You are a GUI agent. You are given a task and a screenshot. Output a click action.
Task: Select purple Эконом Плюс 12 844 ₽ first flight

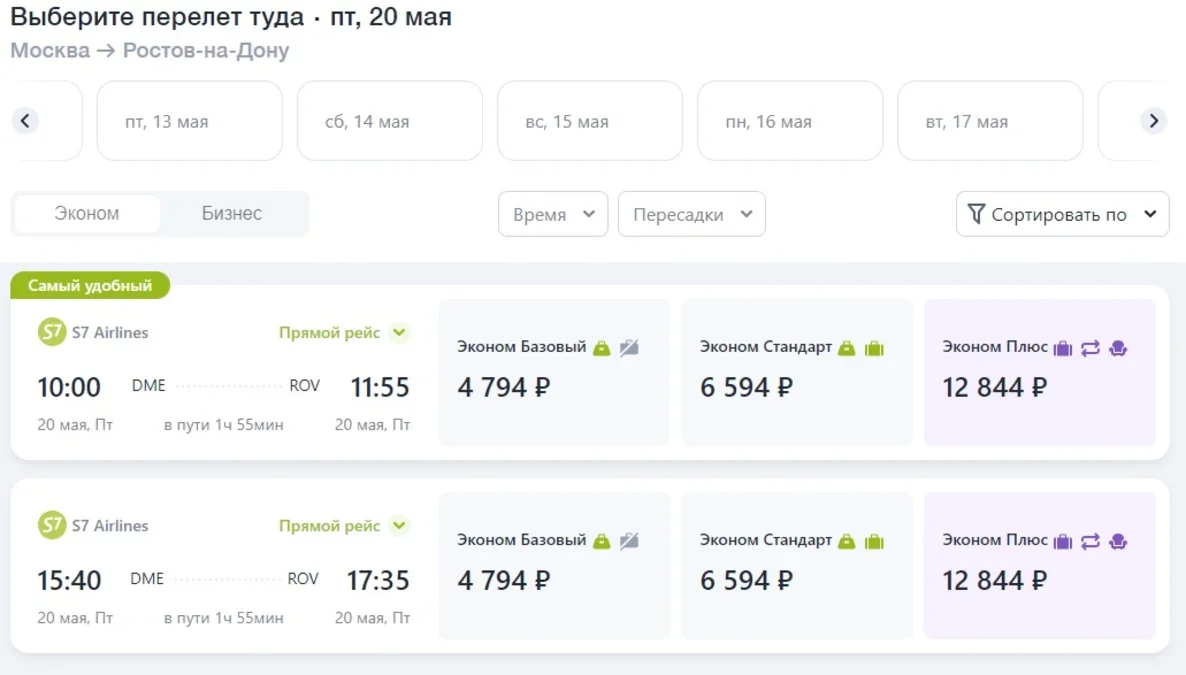(1039, 373)
